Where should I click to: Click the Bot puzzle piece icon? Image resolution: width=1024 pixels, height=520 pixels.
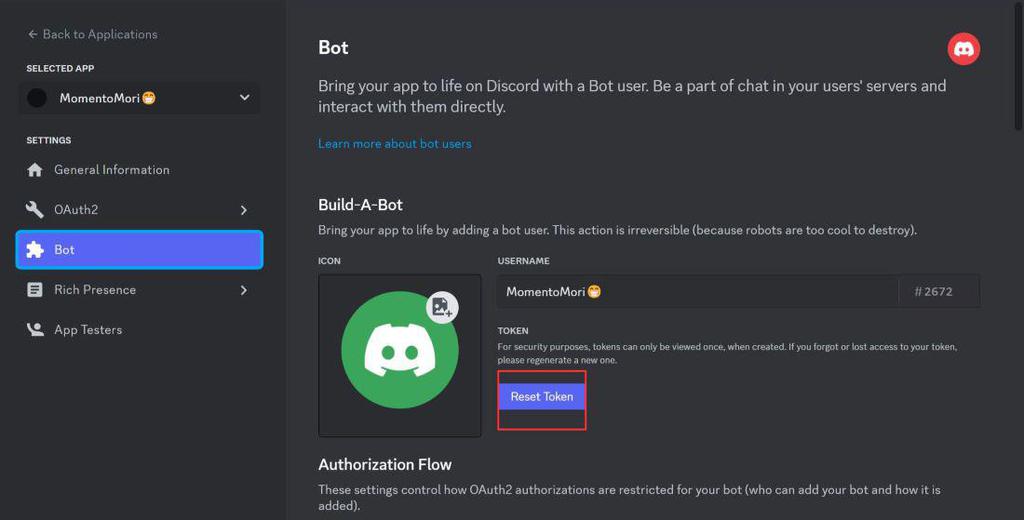[x=35, y=250]
